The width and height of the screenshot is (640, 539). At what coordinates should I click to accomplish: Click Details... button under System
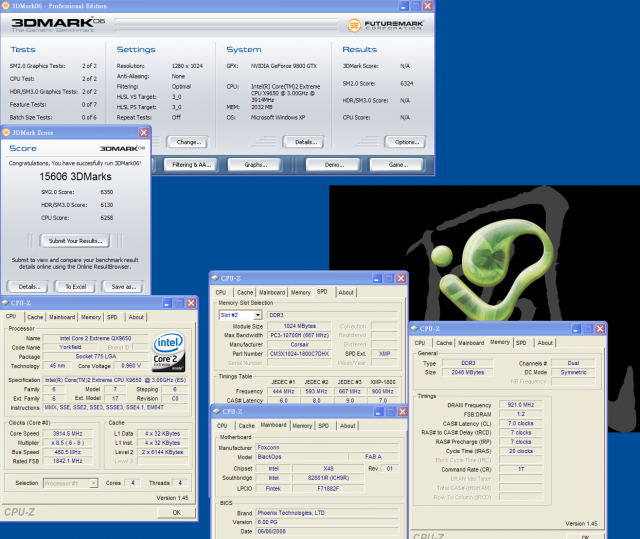[x=304, y=142]
